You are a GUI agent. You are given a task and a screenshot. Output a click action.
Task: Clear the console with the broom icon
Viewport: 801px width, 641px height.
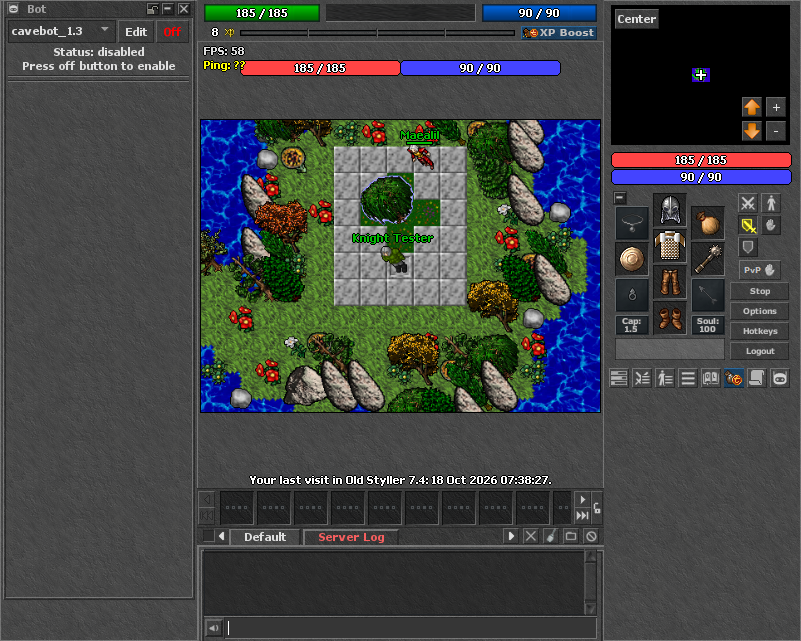pos(551,536)
